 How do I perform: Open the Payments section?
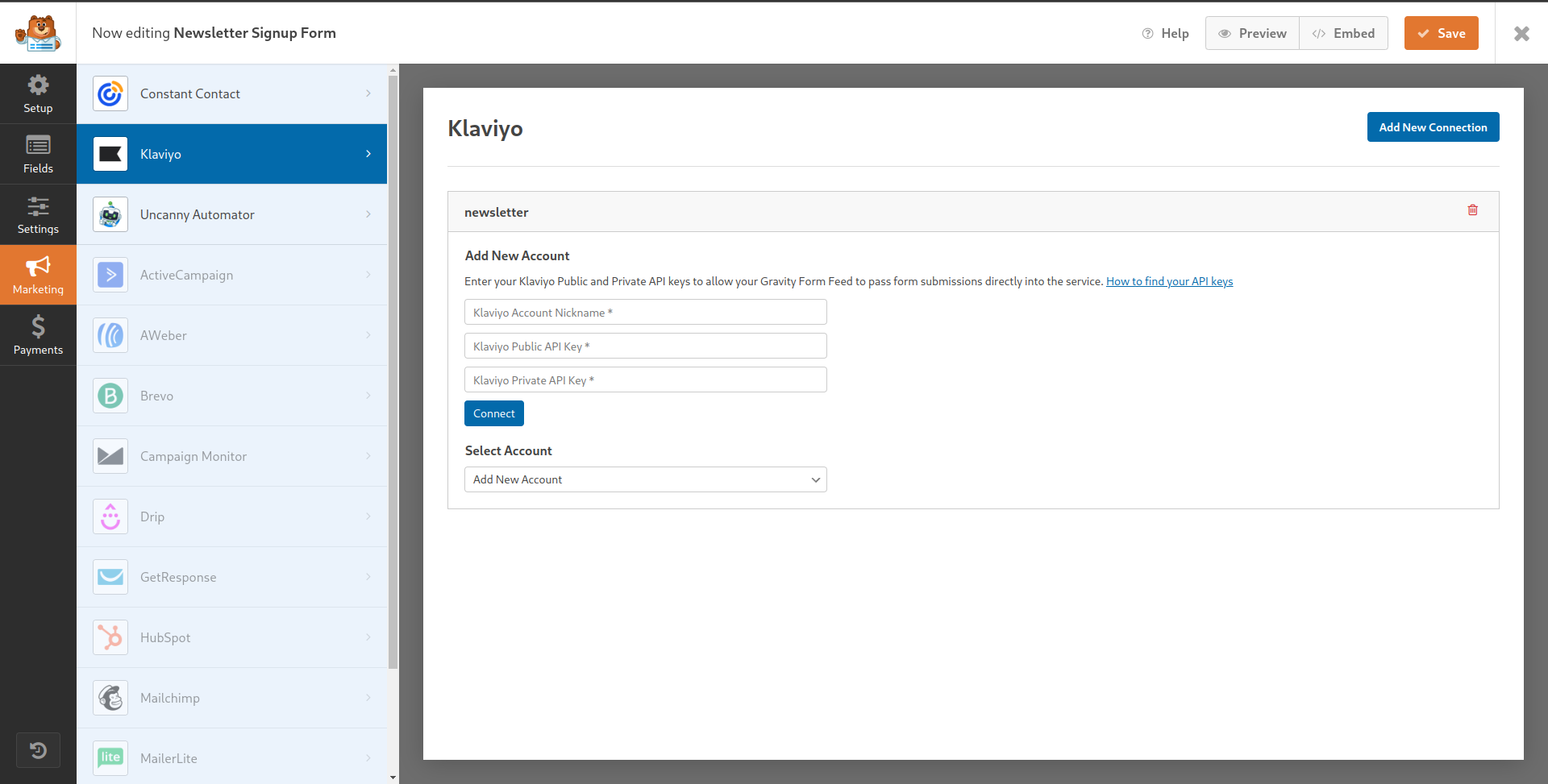point(38,335)
